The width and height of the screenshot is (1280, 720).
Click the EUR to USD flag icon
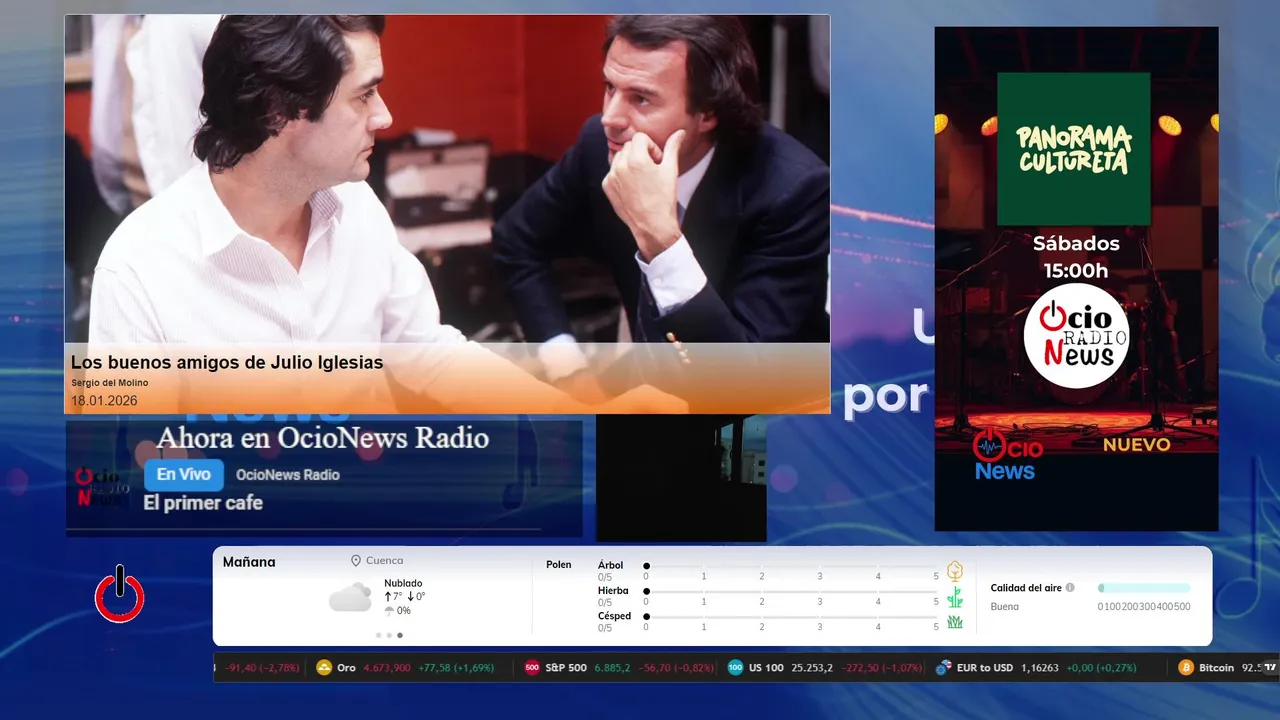coord(943,668)
